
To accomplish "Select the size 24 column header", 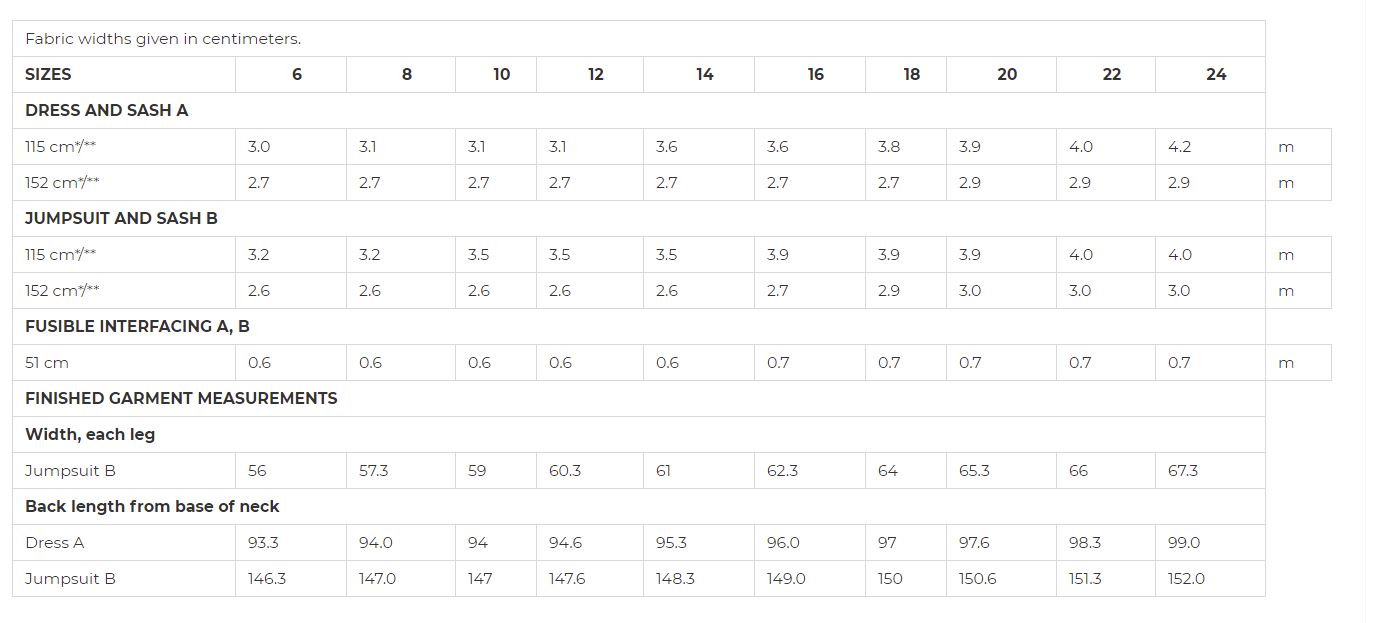I will point(1216,75).
